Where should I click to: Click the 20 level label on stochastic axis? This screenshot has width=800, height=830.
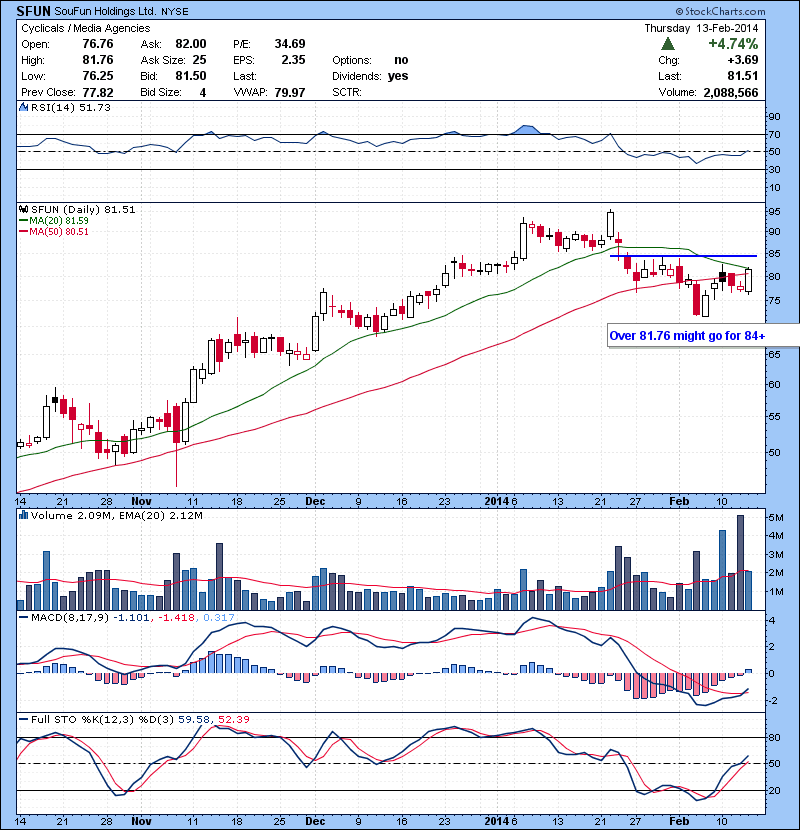click(x=774, y=791)
